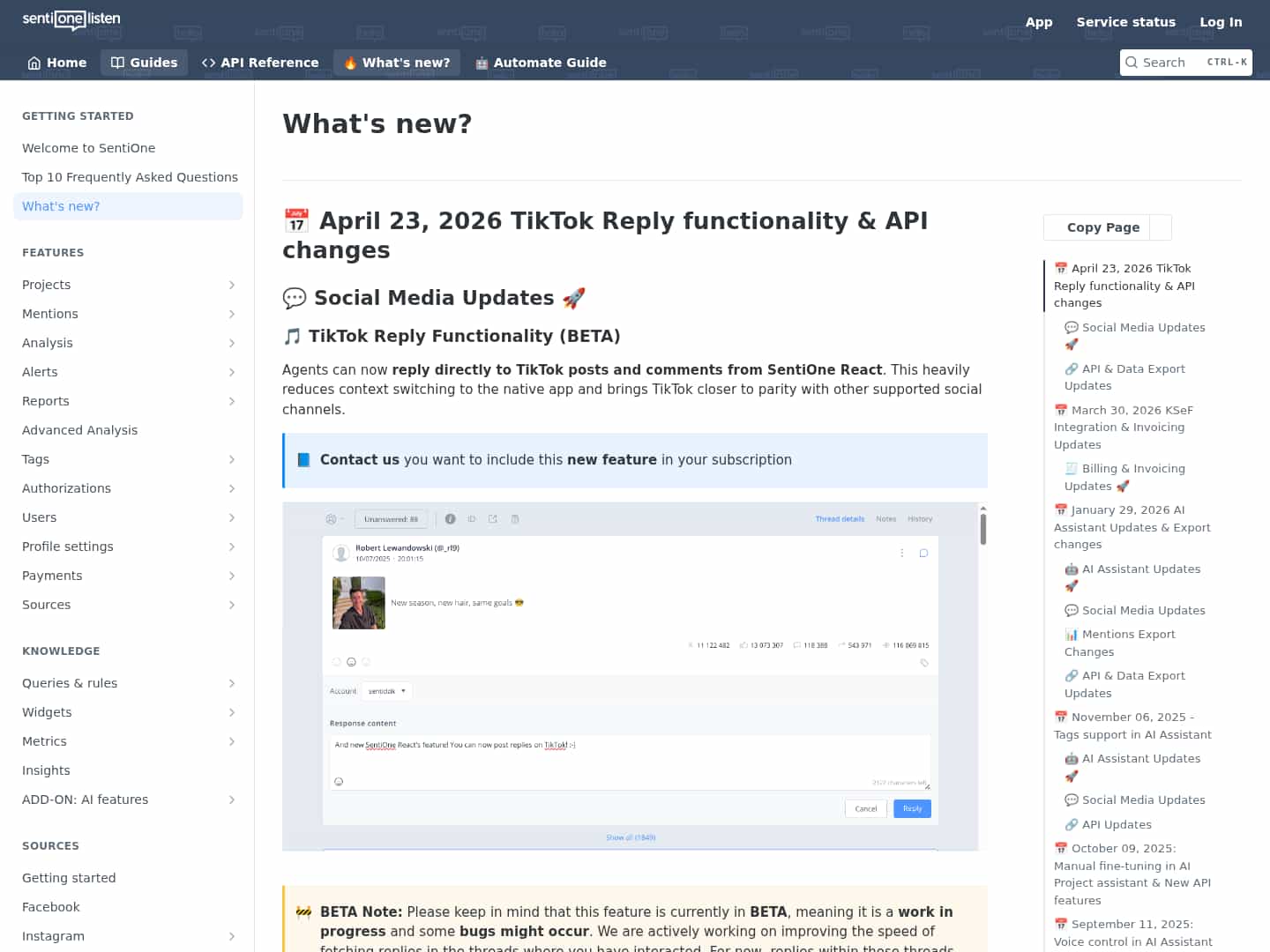Viewport: 1270px width, 952px height.
Task: Open Insights in the sidebar
Action: (x=128, y=770)
